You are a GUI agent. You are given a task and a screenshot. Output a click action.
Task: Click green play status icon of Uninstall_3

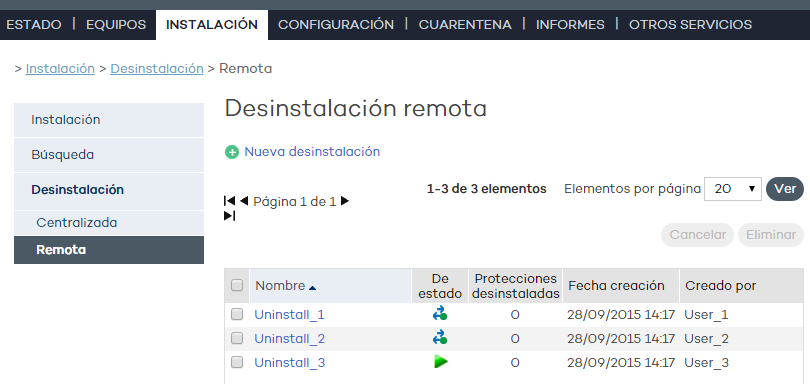pos(441,362)
